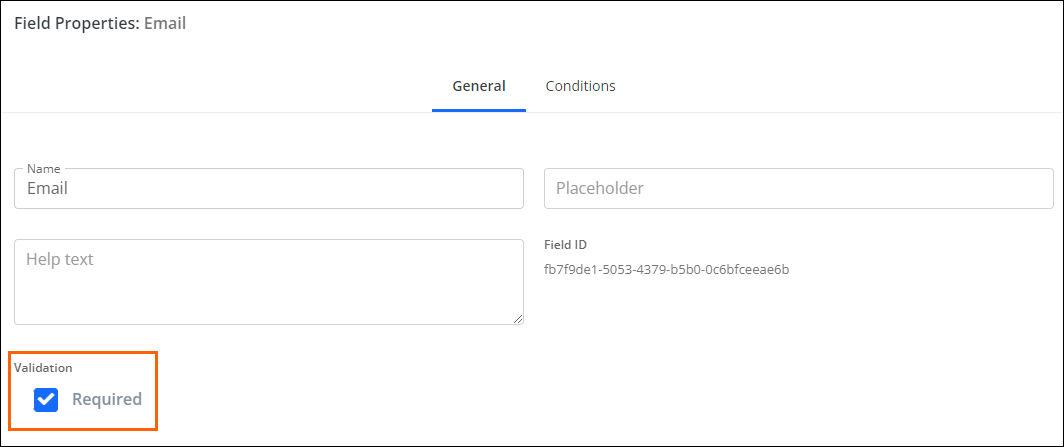
Task: Click the Field ID label
Action: pos(565,245)
